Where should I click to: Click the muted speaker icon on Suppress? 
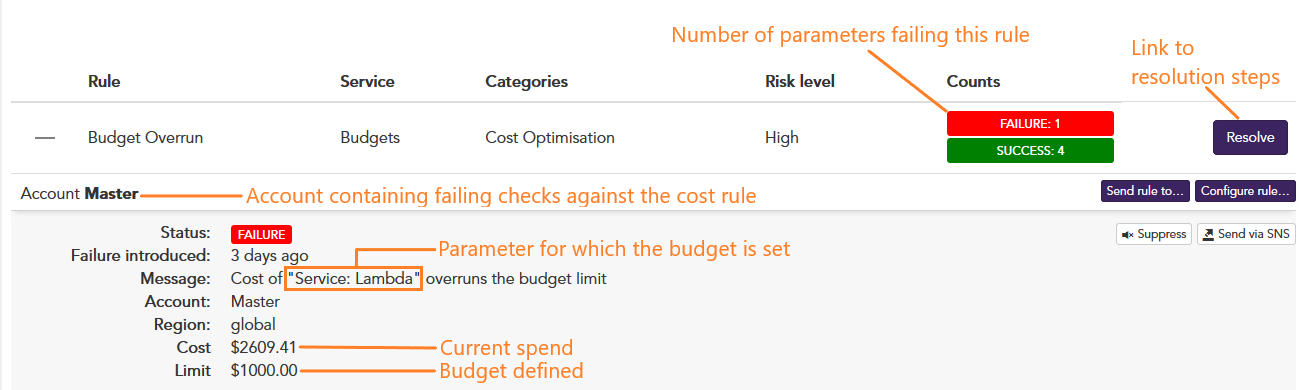click(x=1128, y=234)
